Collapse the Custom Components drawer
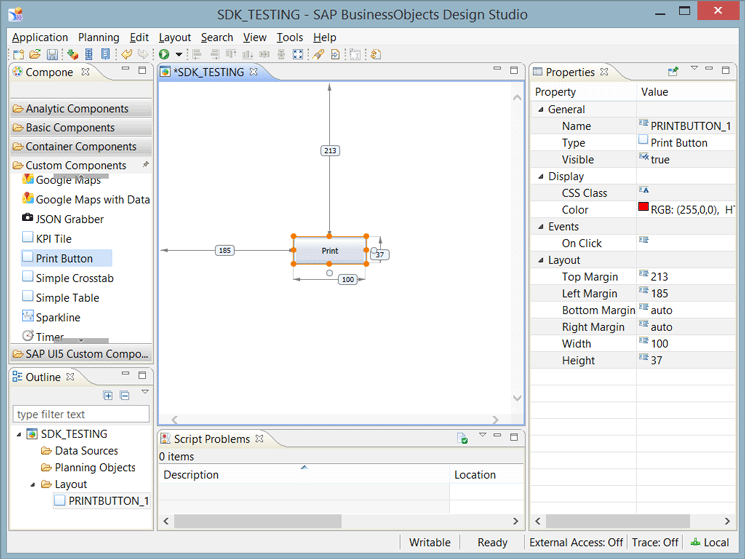 pyautogui.click(x=81, y=165)
